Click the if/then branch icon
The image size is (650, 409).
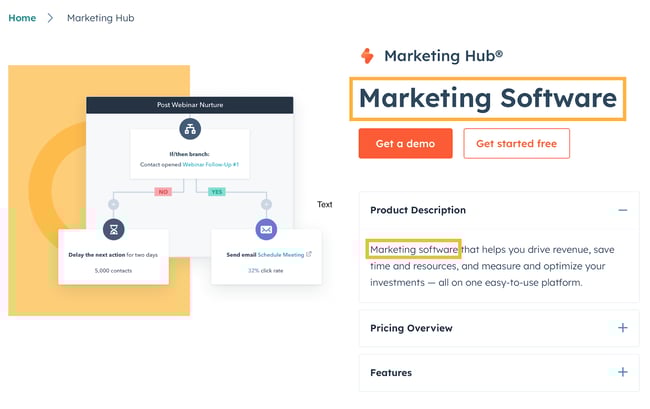[x=189, y=128]
